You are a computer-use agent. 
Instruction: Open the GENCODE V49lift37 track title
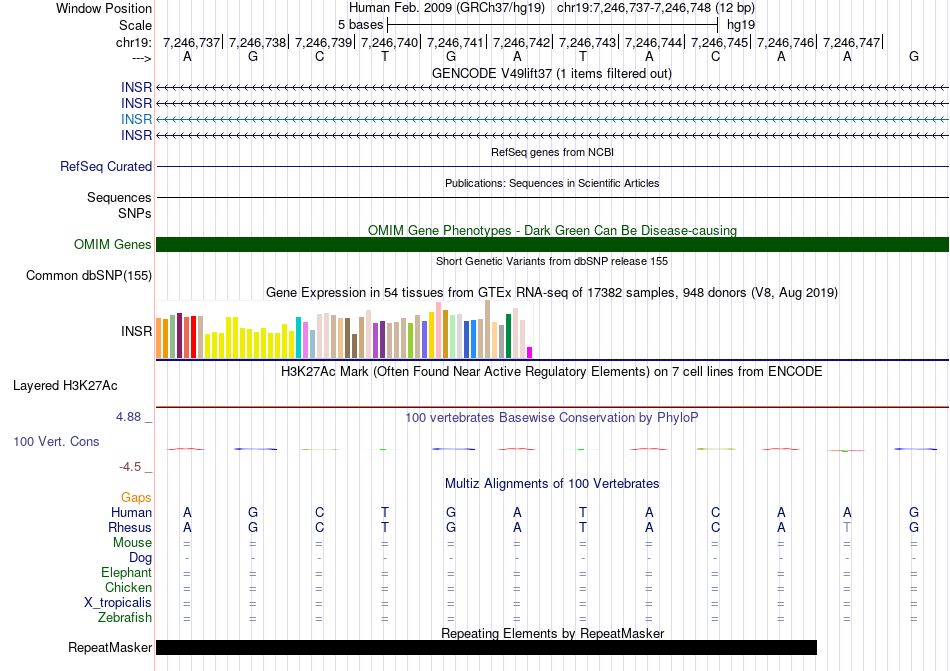click(551, 73)
